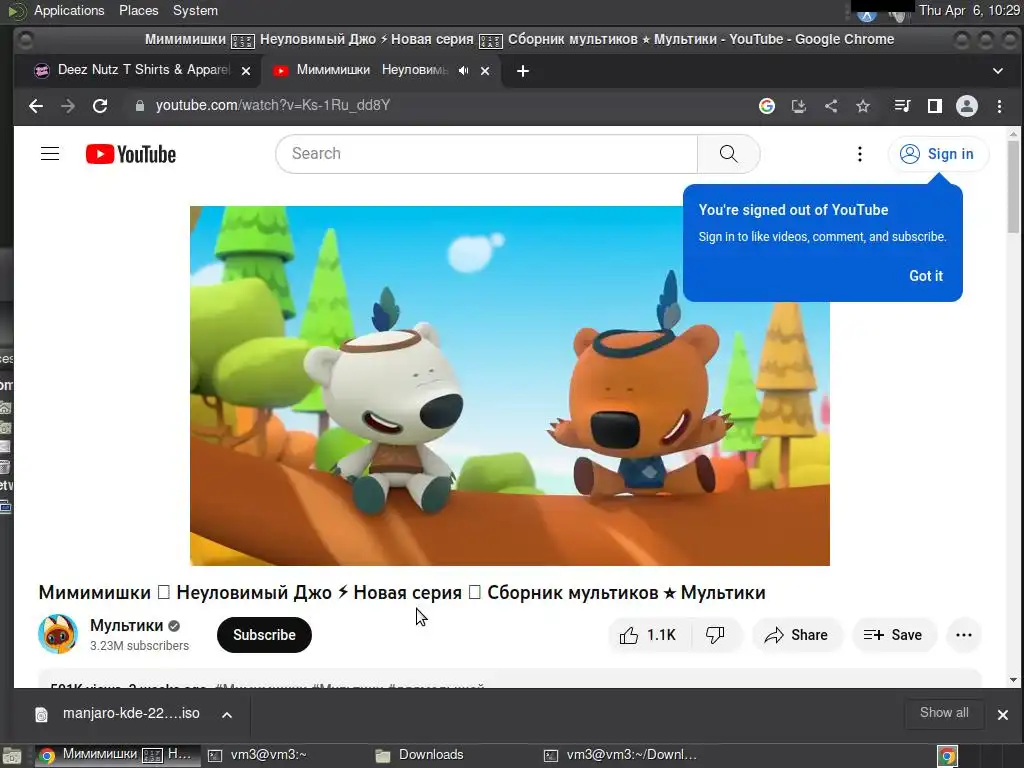Viewport: 1024px width, 768px height.
Task: Dislike the video with thumbs down
Action: (716, 635)
